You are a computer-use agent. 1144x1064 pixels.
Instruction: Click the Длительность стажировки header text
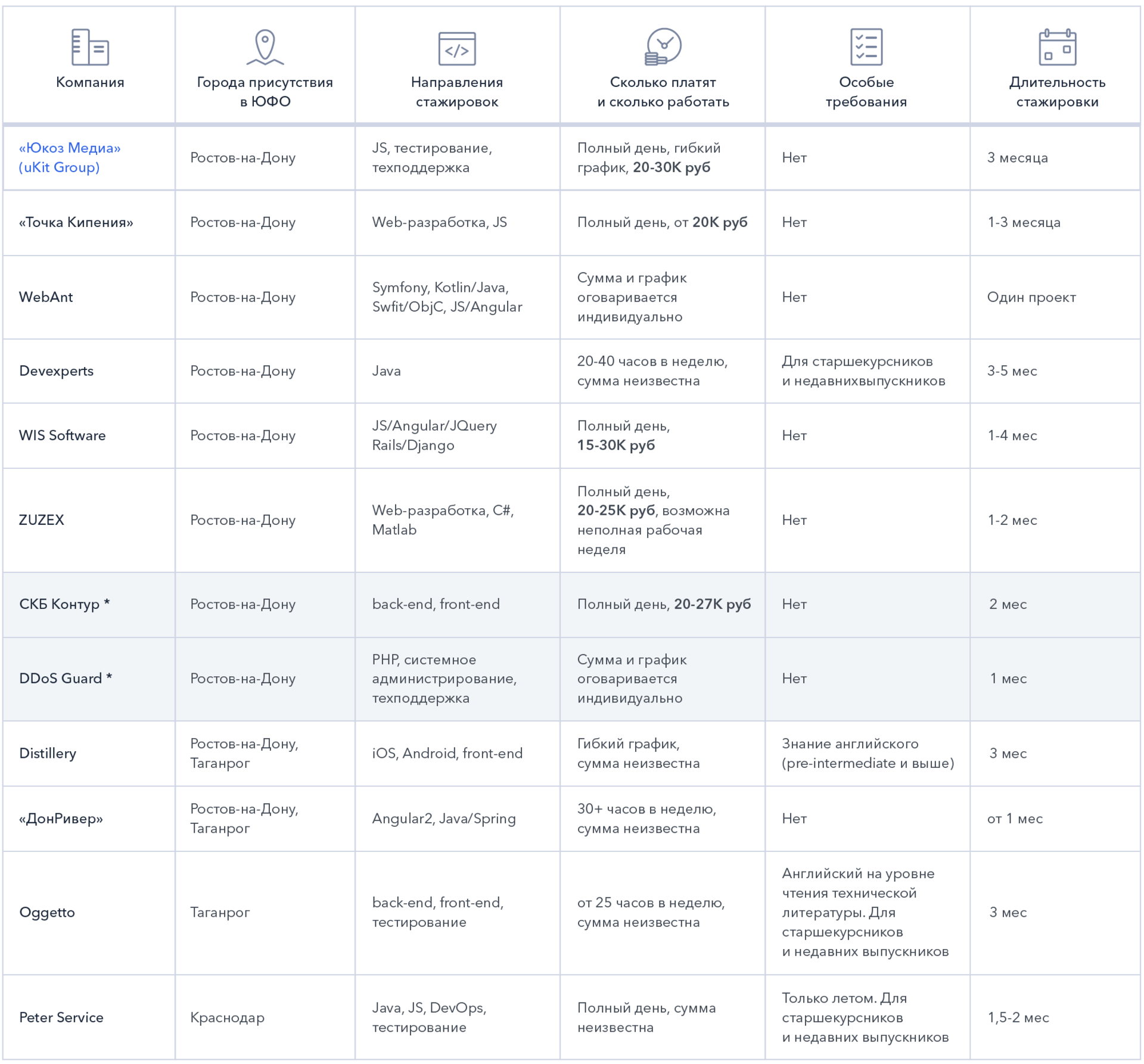coord(1057,92)
